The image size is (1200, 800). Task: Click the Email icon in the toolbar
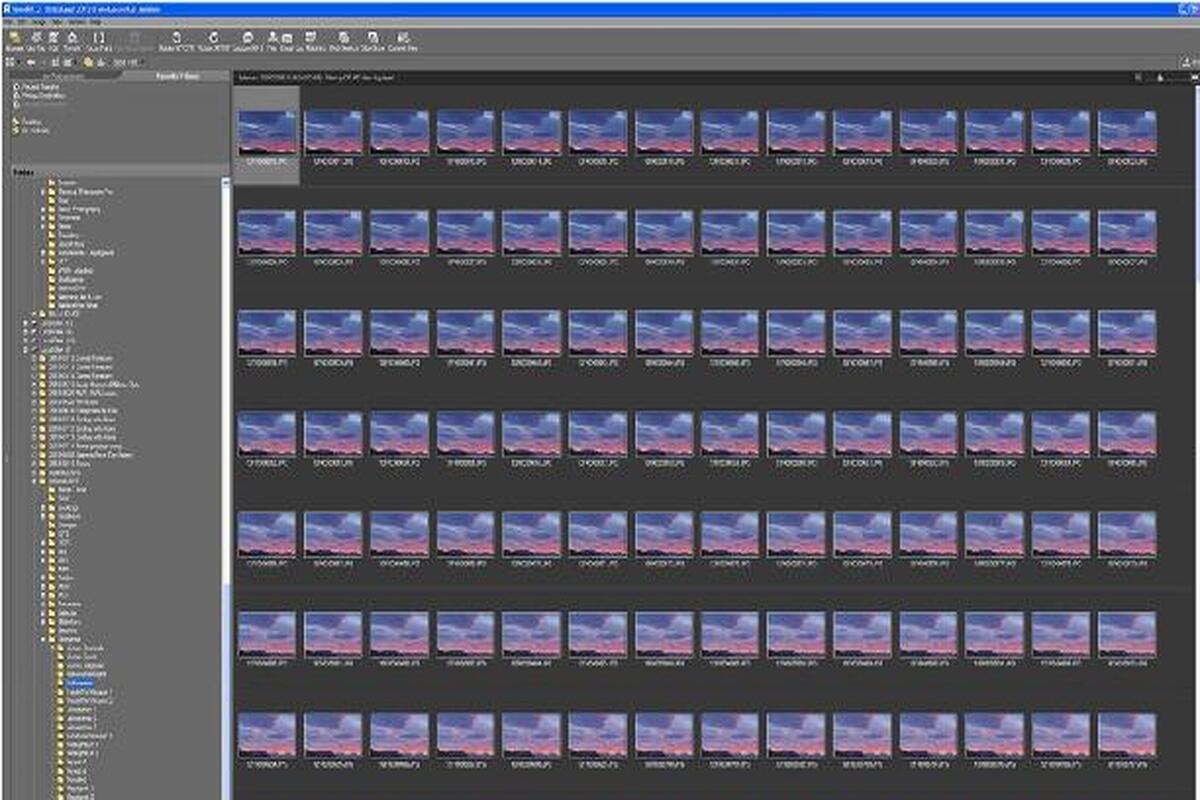point(287,40)
